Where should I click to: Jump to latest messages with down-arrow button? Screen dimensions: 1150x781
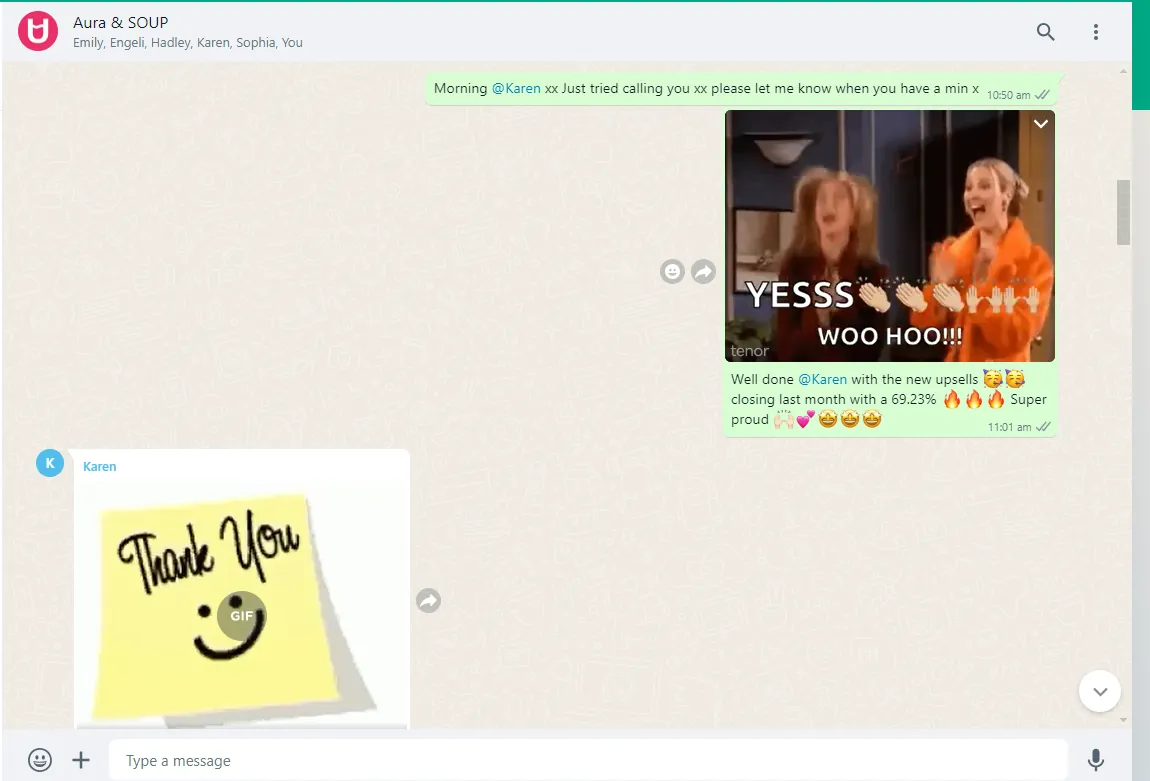(1099, 691)
